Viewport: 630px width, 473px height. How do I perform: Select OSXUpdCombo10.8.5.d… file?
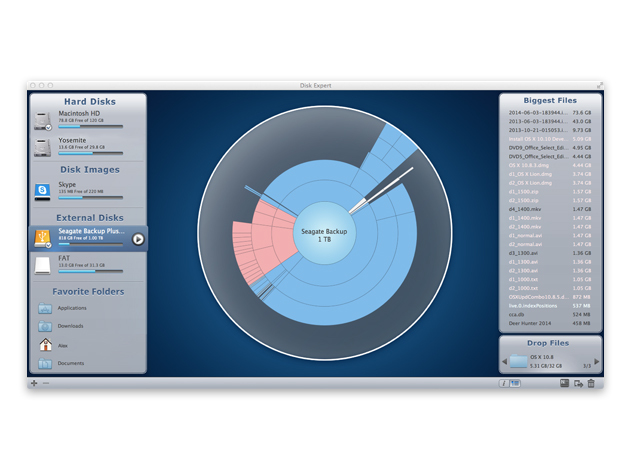pyautogui.click(x=550, y=297)
